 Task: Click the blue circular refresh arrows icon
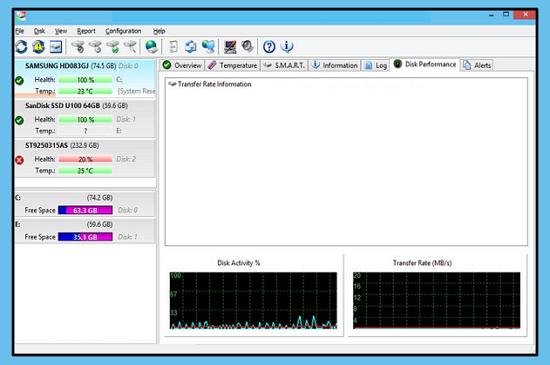(x=21, y=47)
